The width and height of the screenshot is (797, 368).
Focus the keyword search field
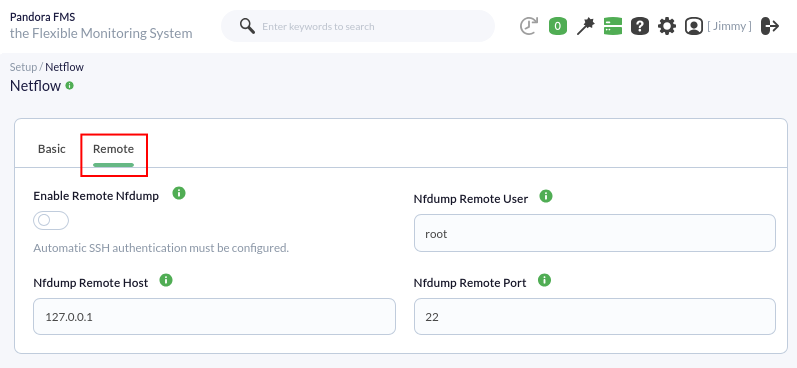(x=358, y=26)
